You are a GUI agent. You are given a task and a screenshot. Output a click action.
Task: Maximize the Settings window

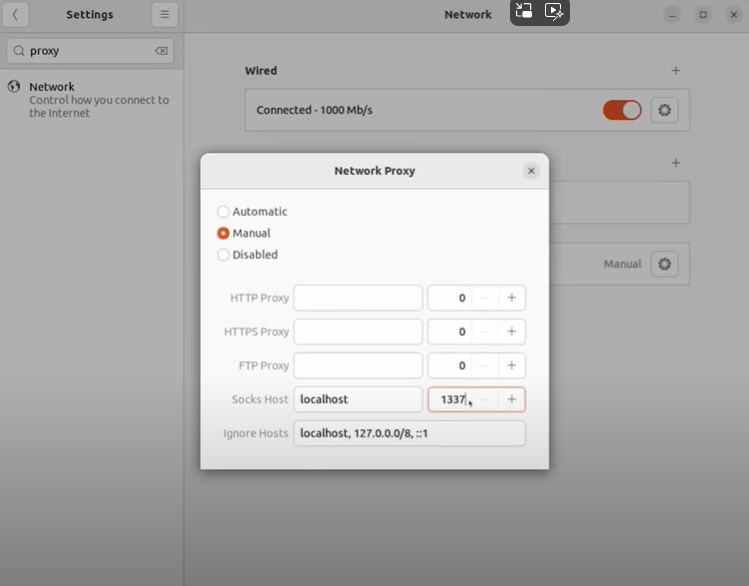[x=703, y=15]
